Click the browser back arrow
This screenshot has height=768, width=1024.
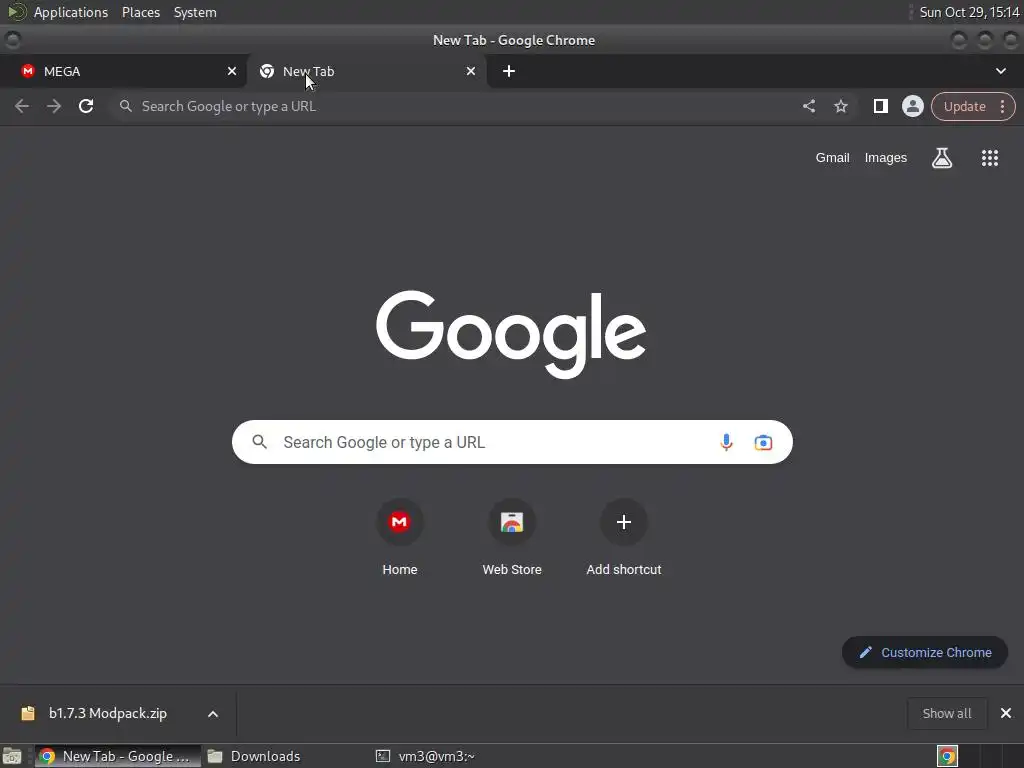(22, 106)
